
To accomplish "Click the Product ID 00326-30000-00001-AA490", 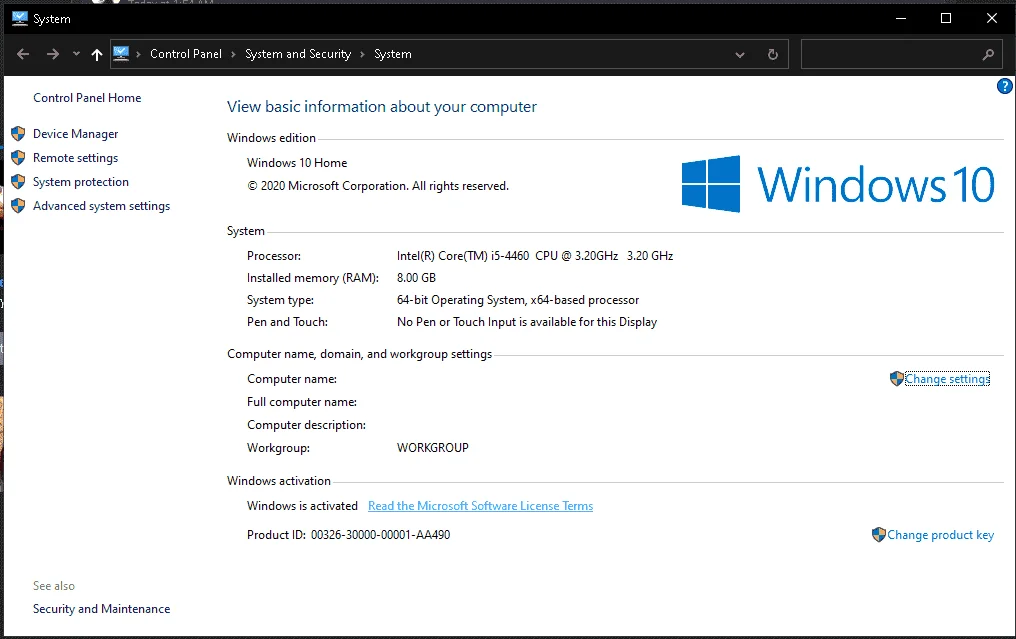I will pyautogui.click(x=380, y=535).
